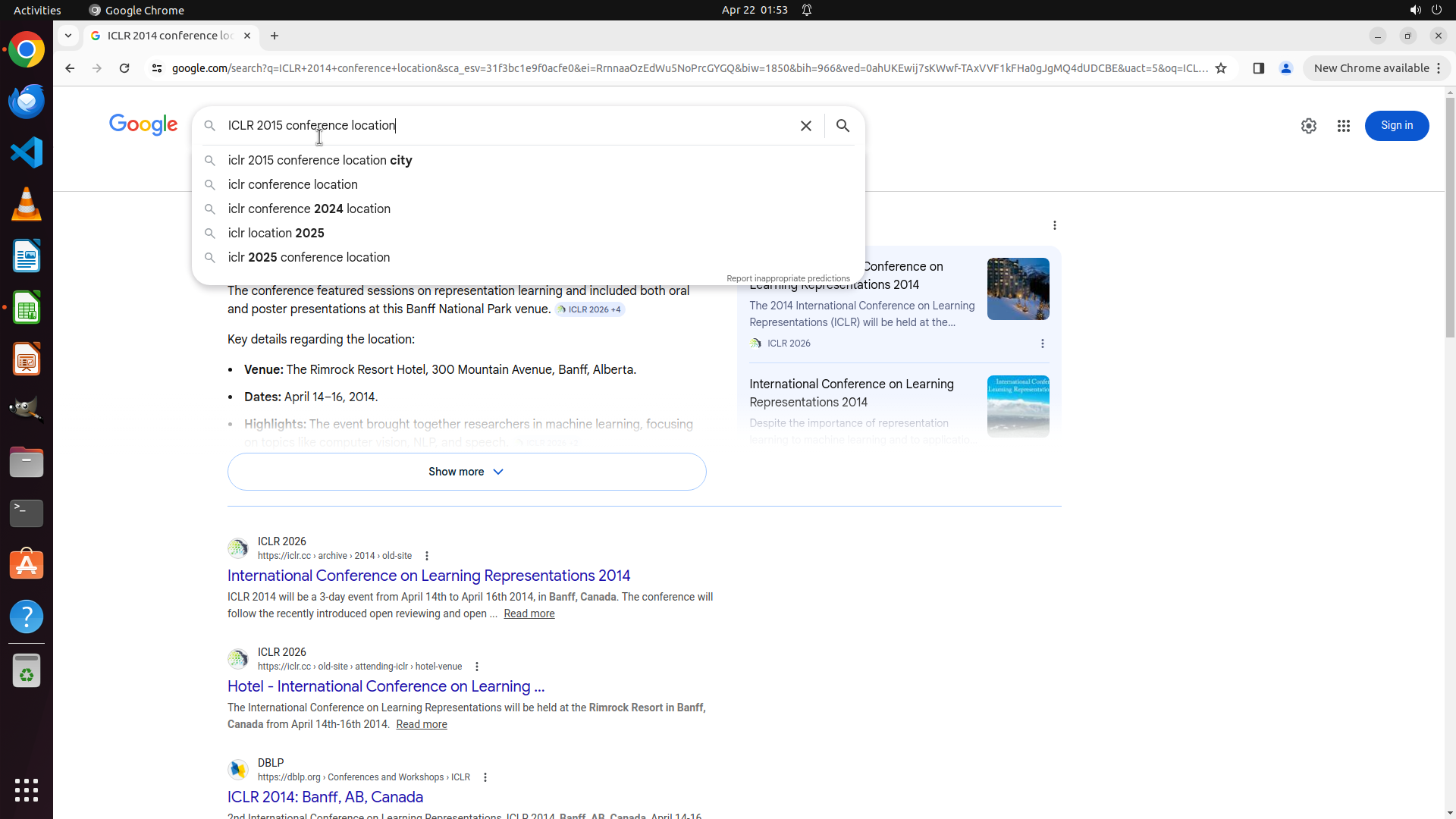
Task: Select suggestion iclr location 2025
Action: (x=275, y=233)
